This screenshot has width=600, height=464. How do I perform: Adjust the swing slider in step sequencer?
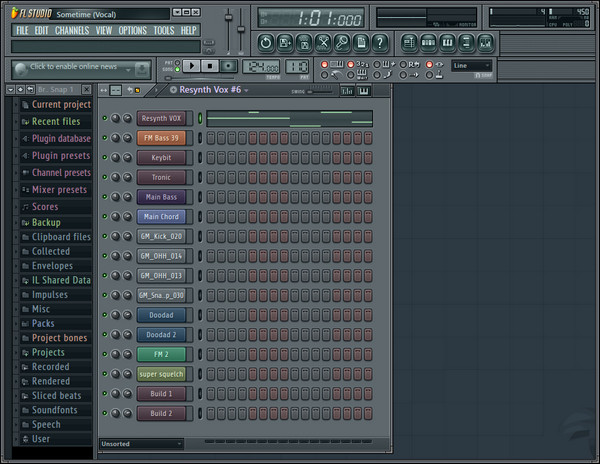pos(318,91)
